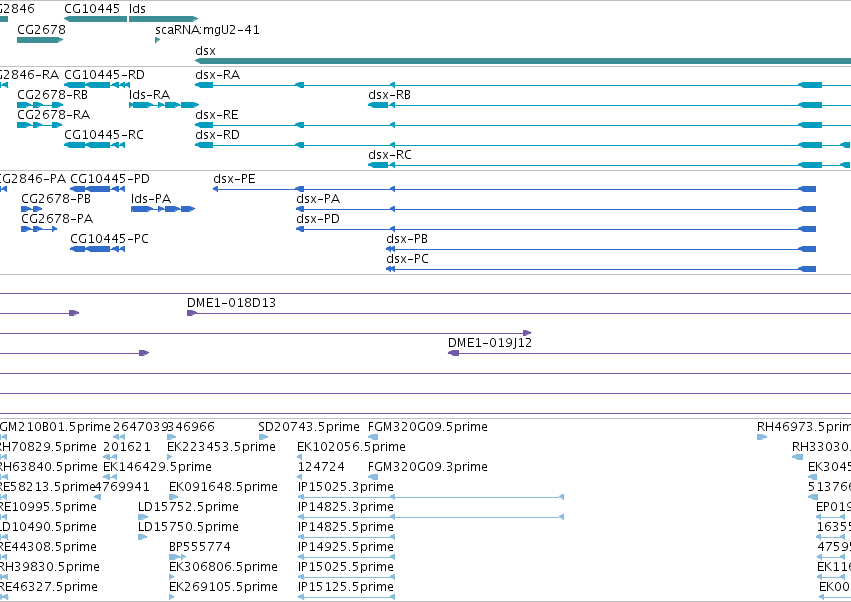The height and width of the screenshot is (602, 851).
Task: Click the DME1-018D13 clone label
Action: click(x=231, y=303)
